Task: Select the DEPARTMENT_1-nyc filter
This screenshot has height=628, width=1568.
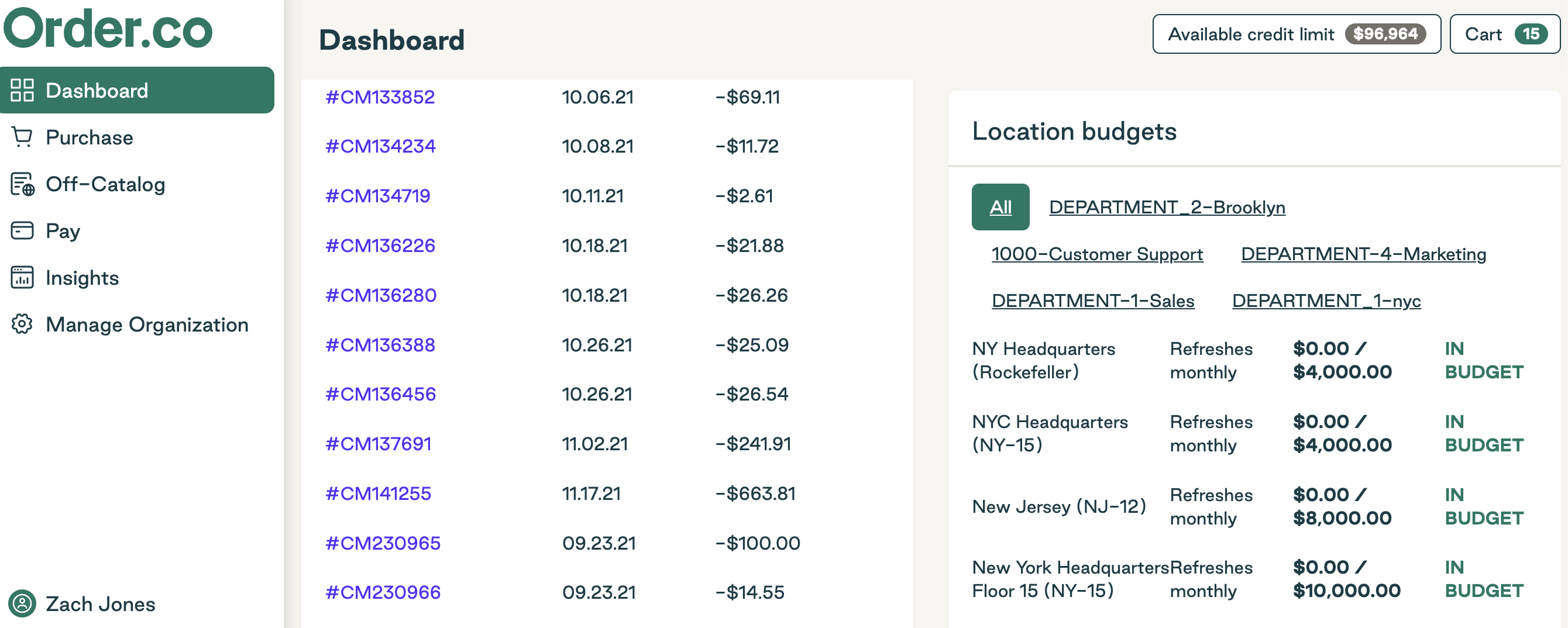Action: click(1327, 300)
